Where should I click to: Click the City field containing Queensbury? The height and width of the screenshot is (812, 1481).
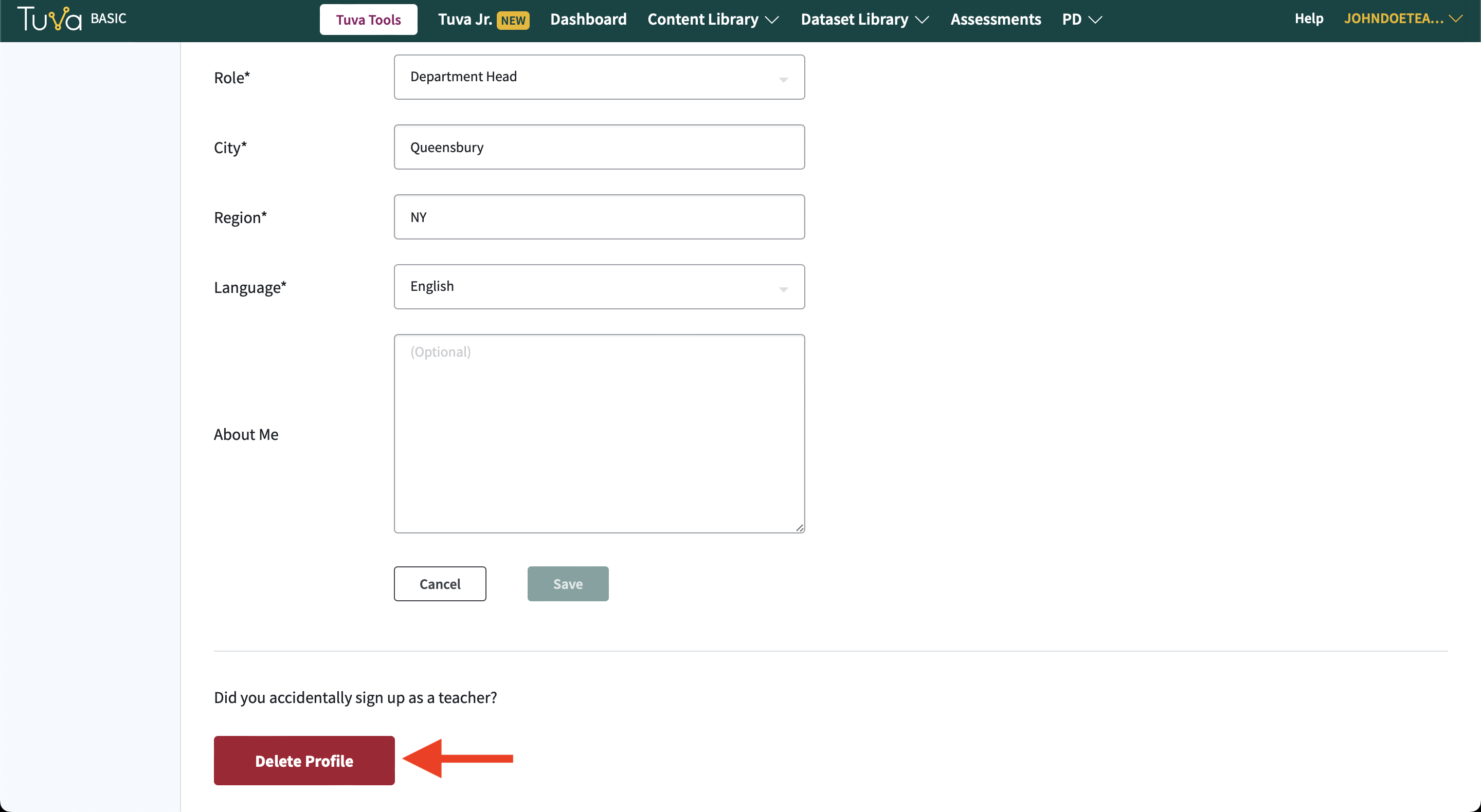pyautogui.click(x=599, y=147)
